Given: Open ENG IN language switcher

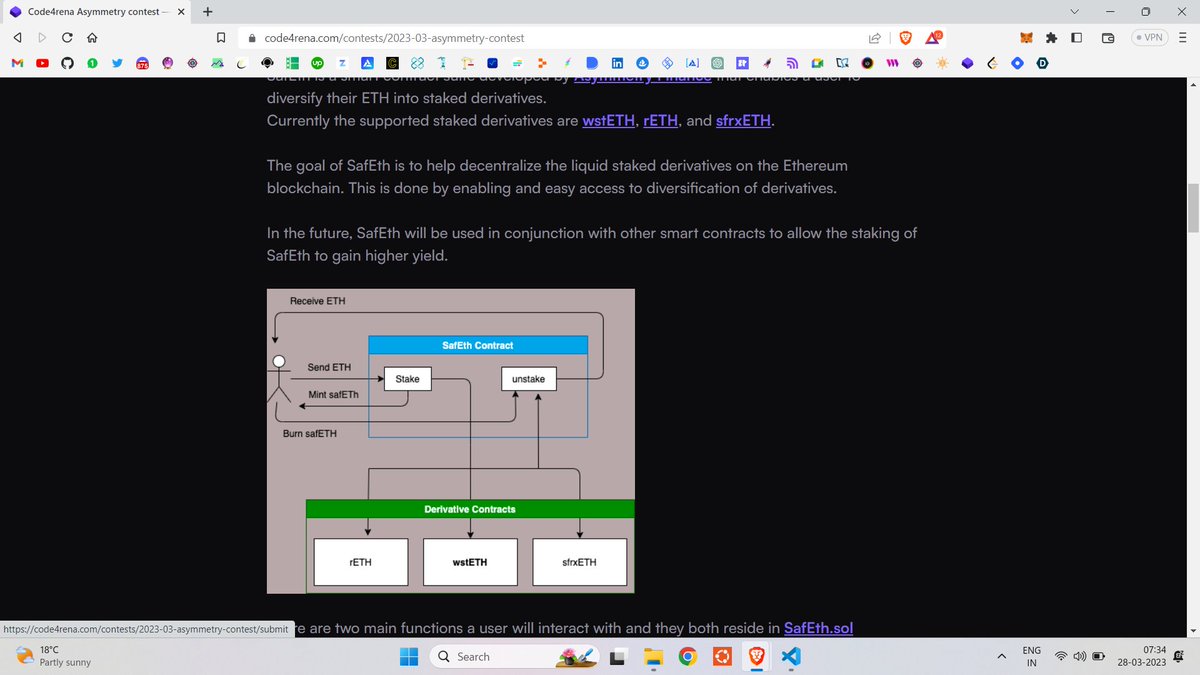Looking at the screenshot, I should pos(1032,657).
